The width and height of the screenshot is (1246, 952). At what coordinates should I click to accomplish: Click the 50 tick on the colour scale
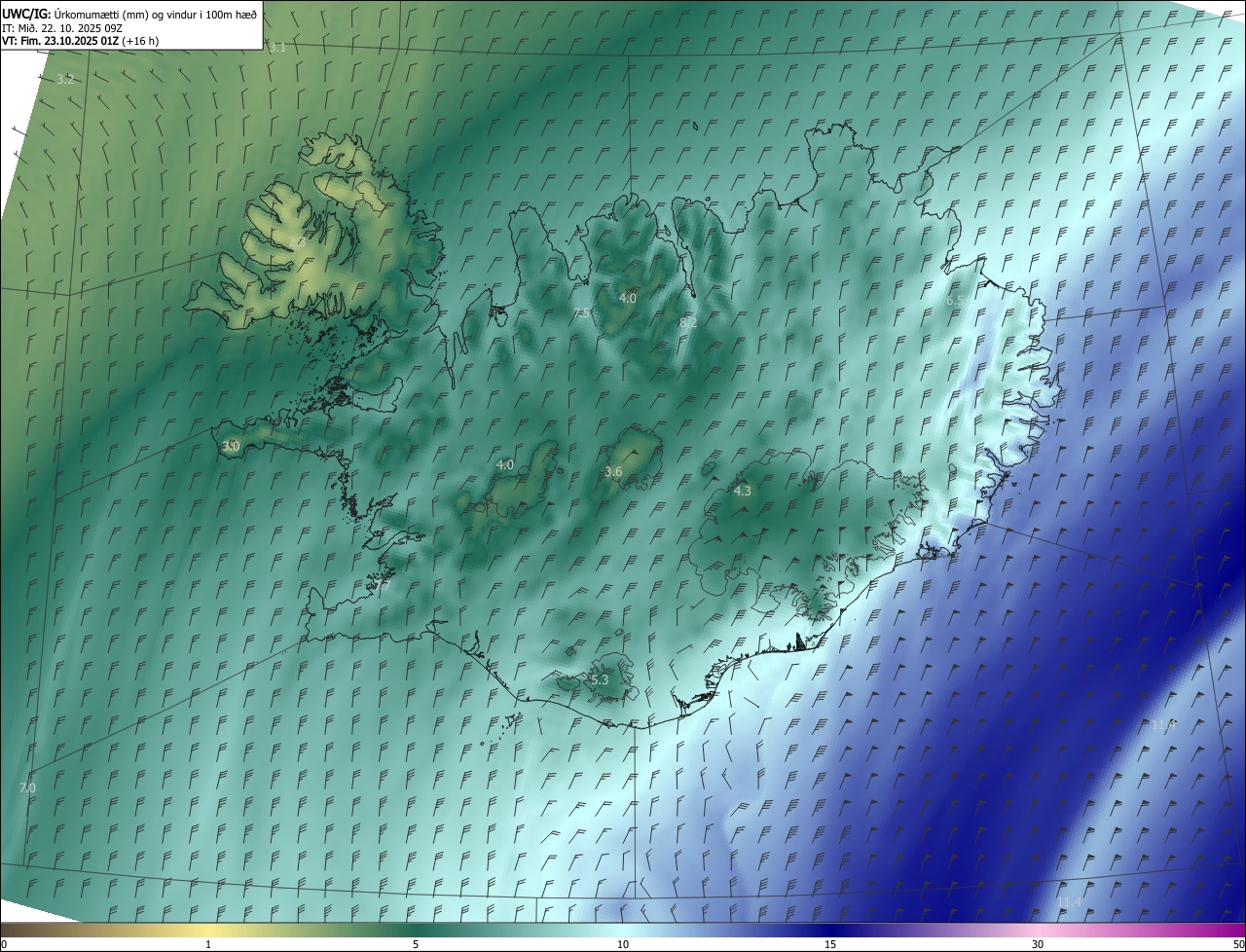(x=1238, y=944)
